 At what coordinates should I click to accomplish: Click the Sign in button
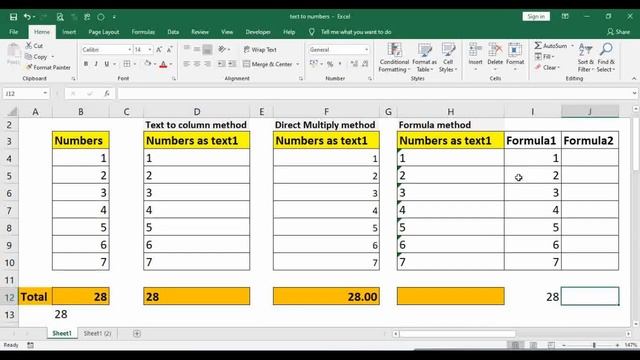click(x=536, y=16)
